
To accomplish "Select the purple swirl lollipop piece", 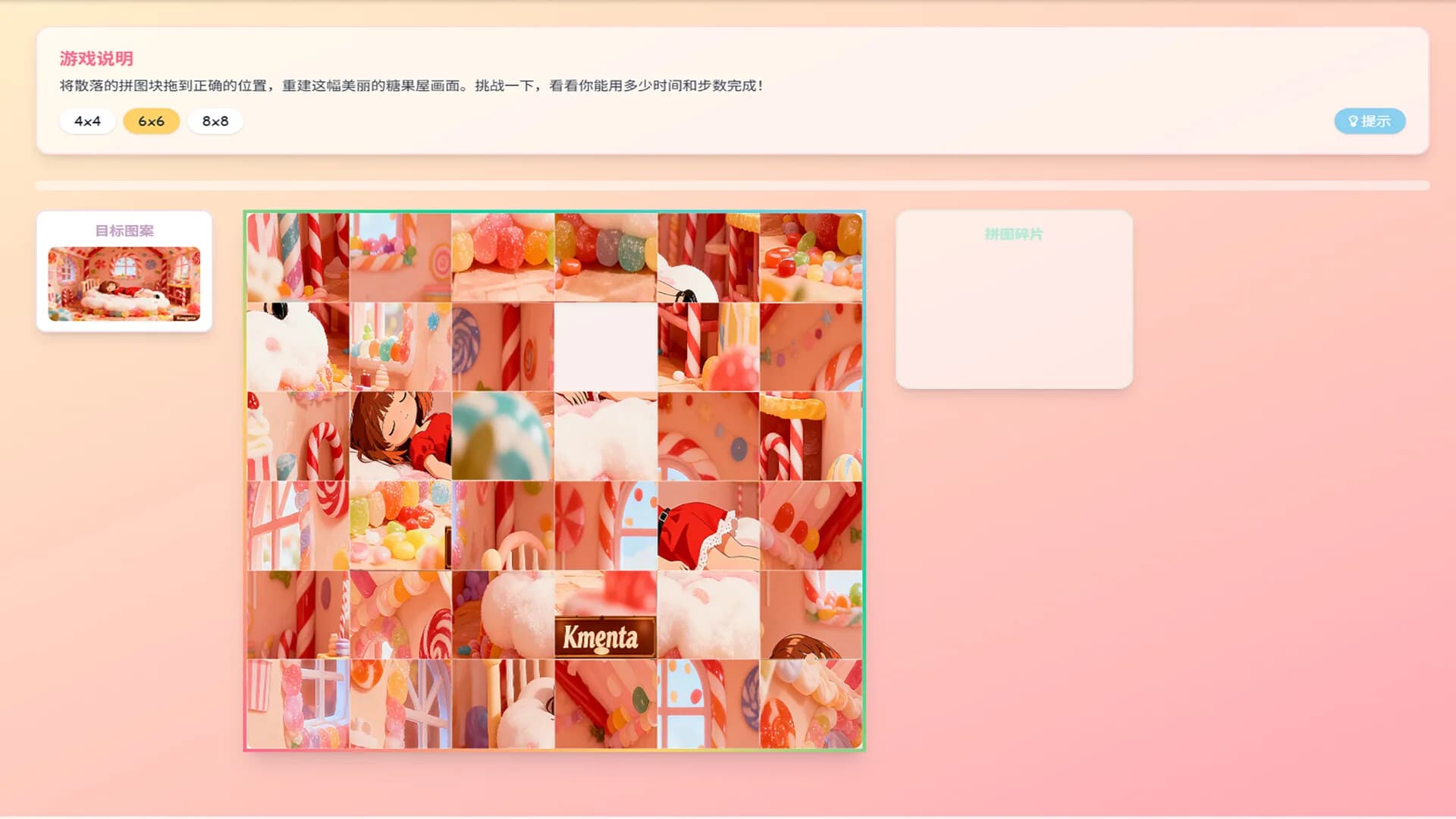I will pos(503,347).
